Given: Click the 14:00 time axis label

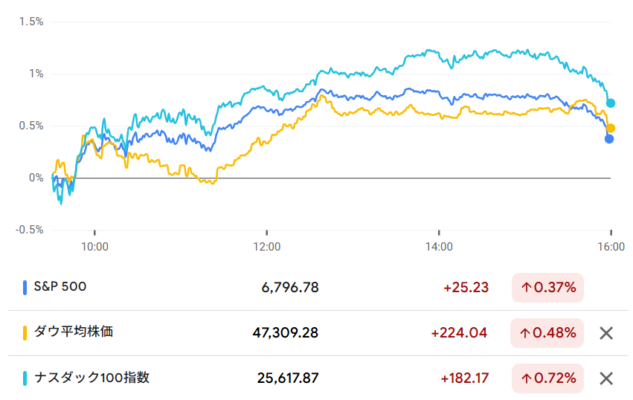Looking at the screenshot, I should [x=439, y=245].
